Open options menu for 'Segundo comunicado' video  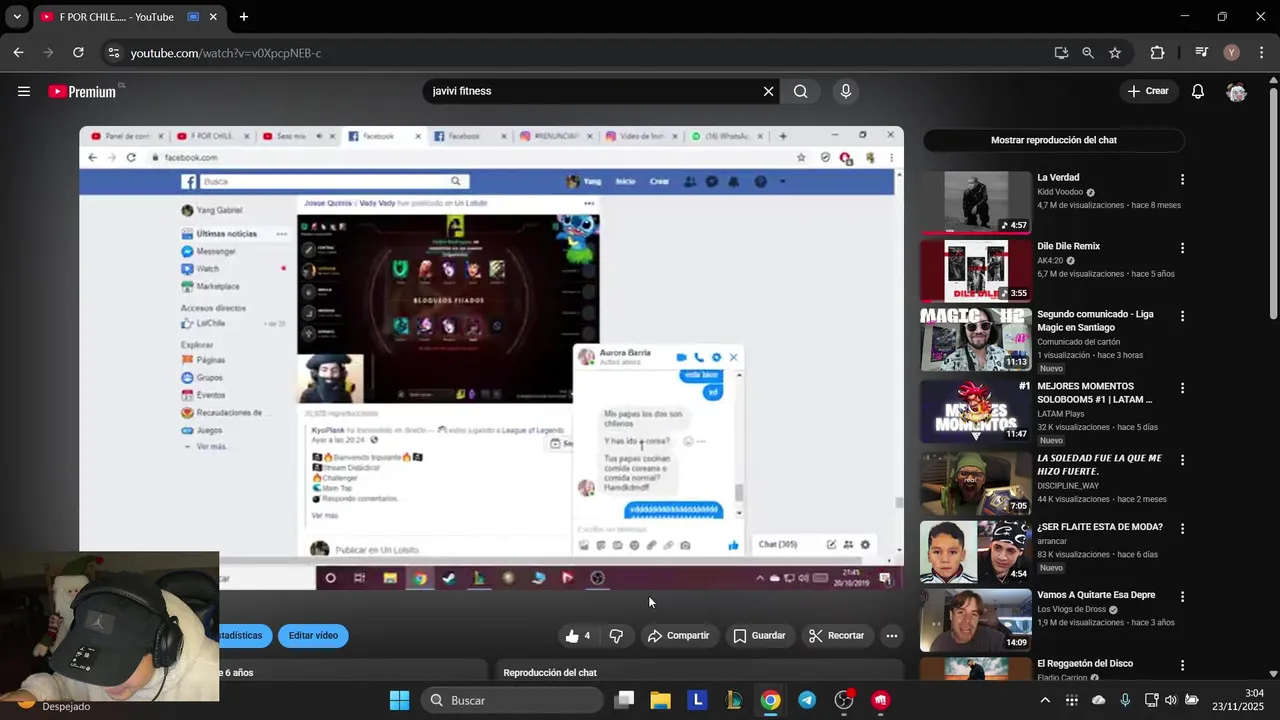coord(1183,316)
